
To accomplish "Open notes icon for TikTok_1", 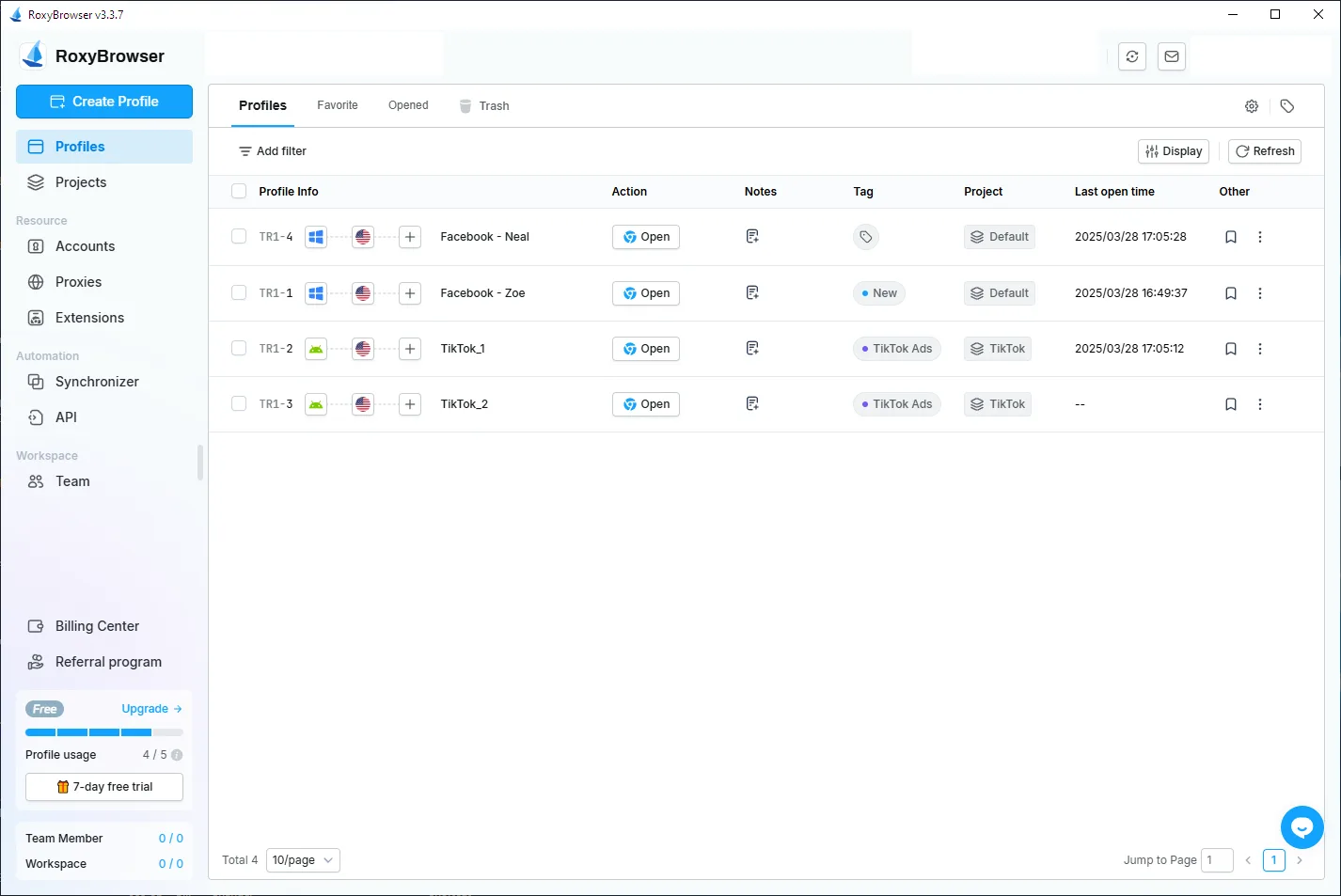I will pos(752,348).
